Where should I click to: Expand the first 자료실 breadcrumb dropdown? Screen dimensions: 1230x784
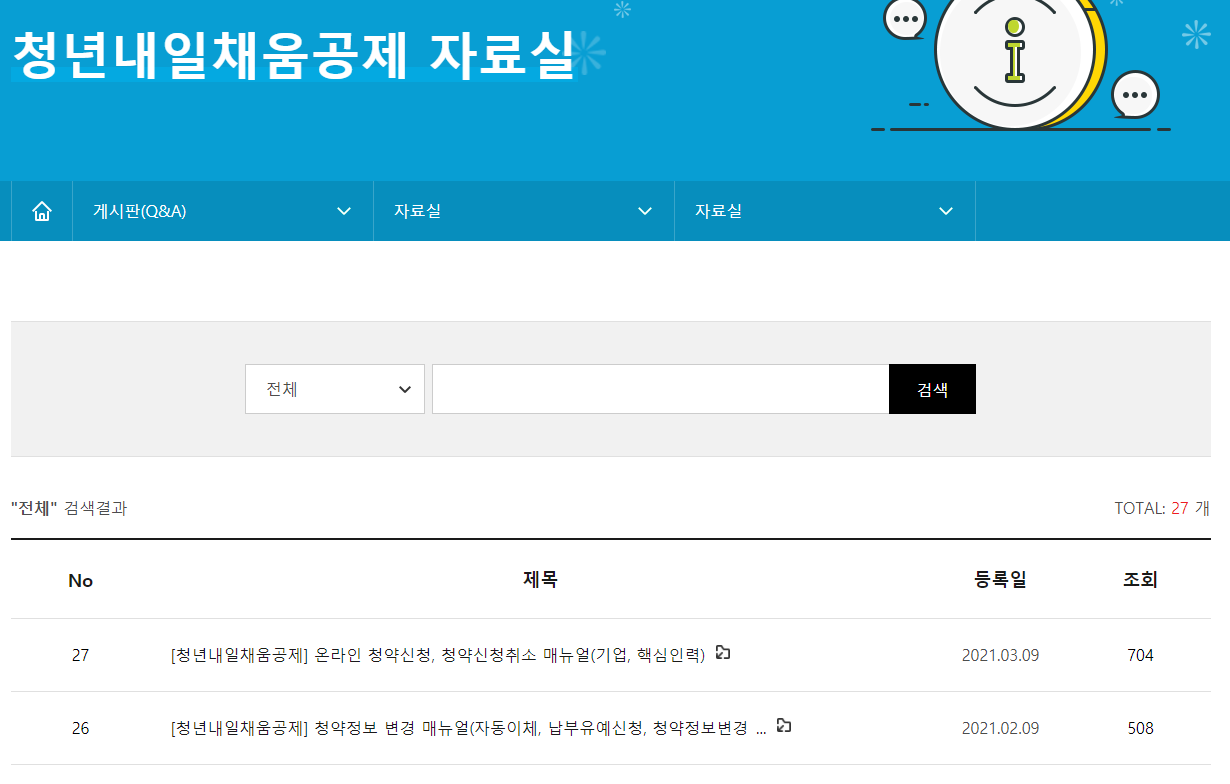(x=523, y=211)
